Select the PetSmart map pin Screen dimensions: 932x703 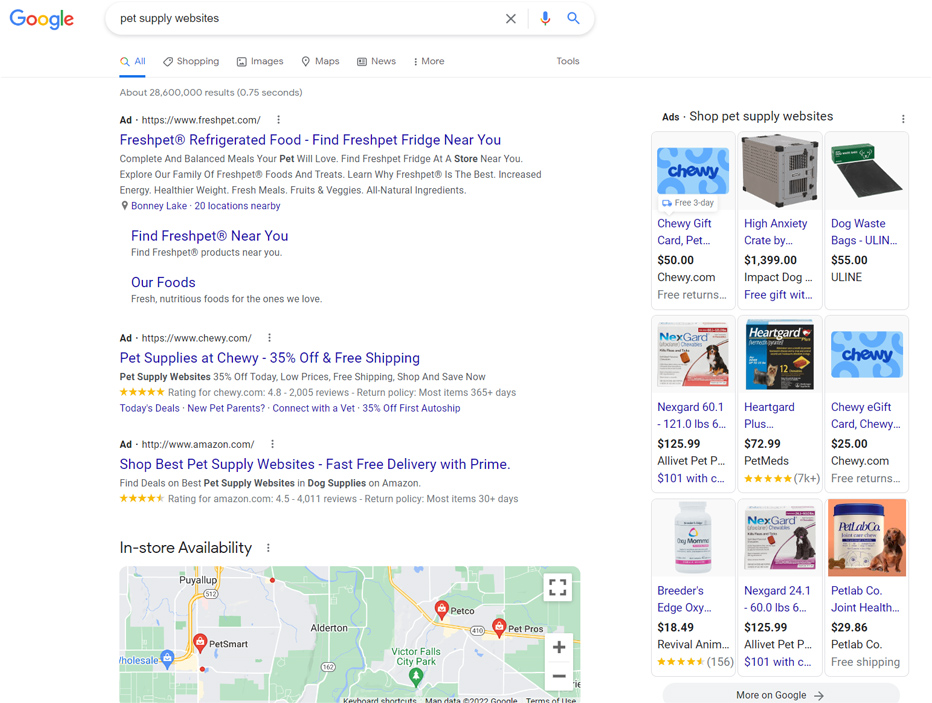coord(200,642)
